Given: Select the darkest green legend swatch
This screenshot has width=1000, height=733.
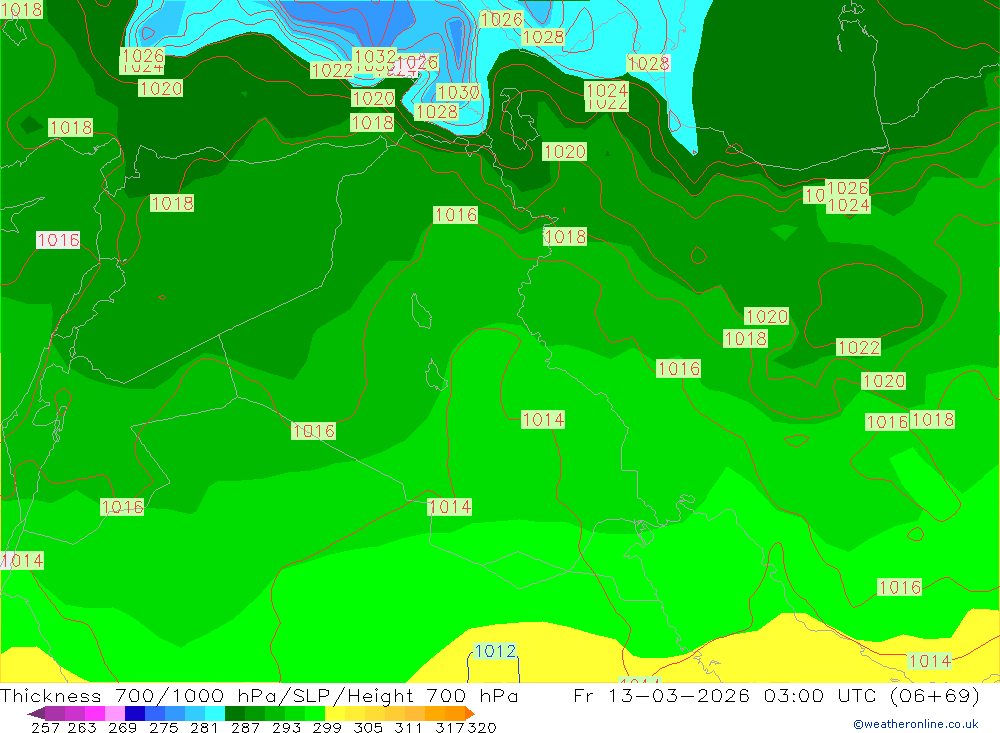Looking at the screenshot, I should click(x=235, y=713).
